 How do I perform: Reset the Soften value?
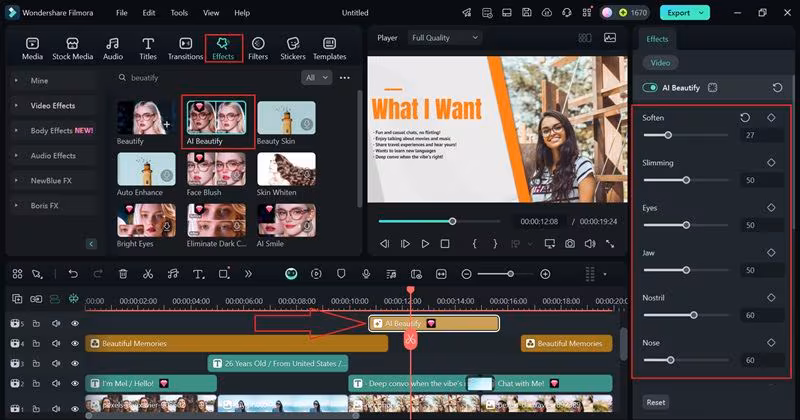pos(745,118)
